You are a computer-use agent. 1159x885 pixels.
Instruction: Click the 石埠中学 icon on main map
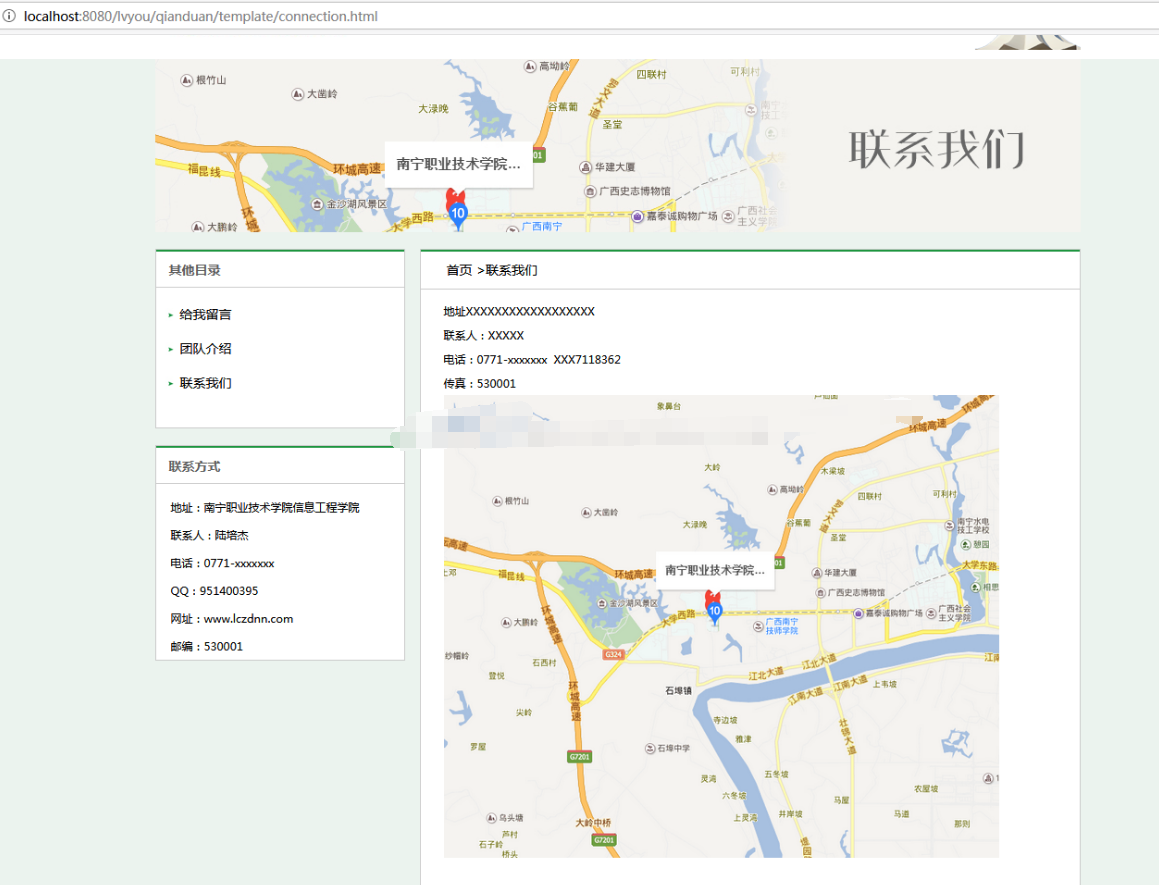pos(650,748)
